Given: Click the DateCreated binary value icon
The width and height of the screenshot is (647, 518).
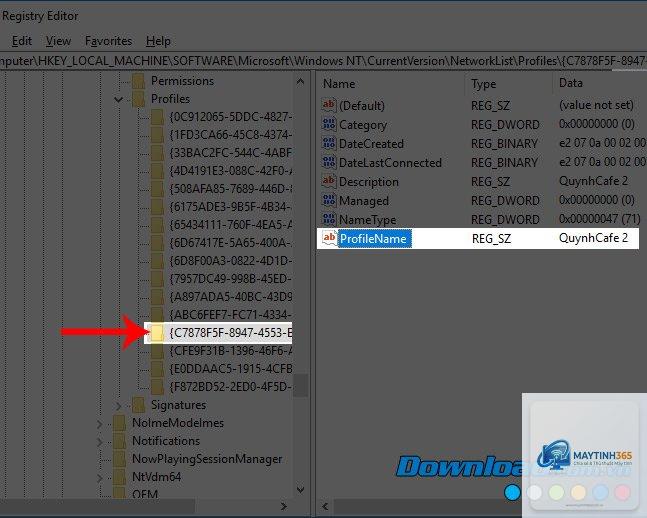Looking at the screenshot, I should click(329, 143).
